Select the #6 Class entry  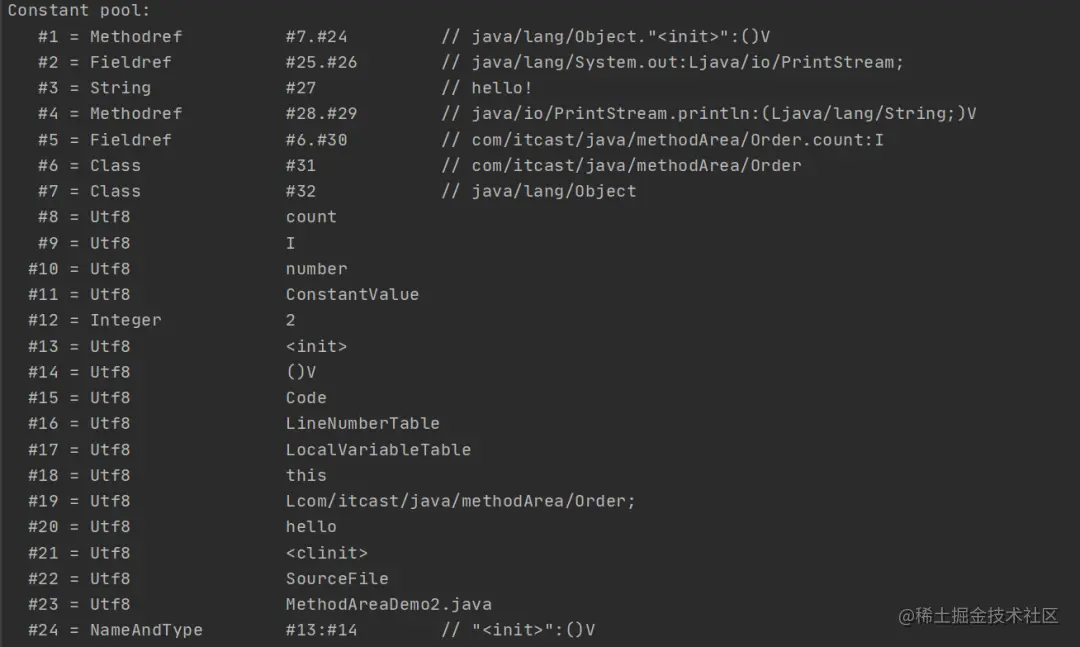pyautogui.click(x=419, y=165)
